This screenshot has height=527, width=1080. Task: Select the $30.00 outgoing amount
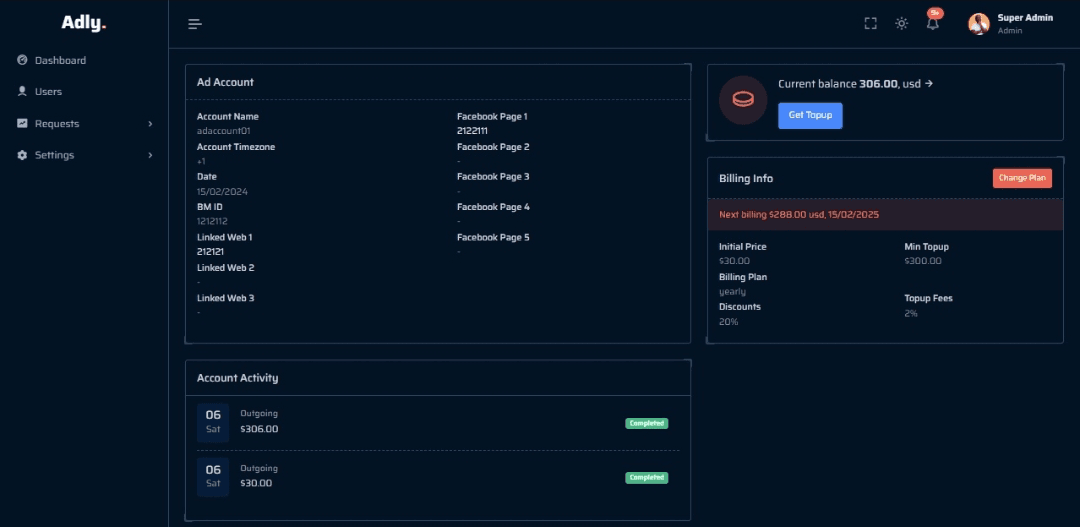(x=256, y=483)
